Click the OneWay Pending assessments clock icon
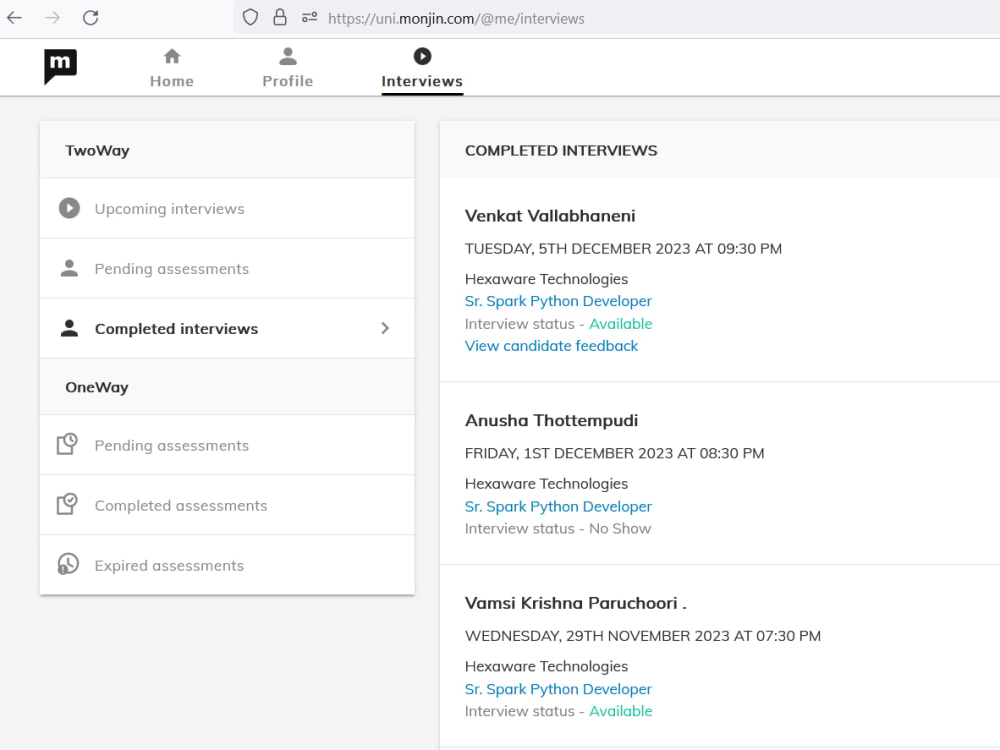1000x750 pixels. tap(68, 444)
